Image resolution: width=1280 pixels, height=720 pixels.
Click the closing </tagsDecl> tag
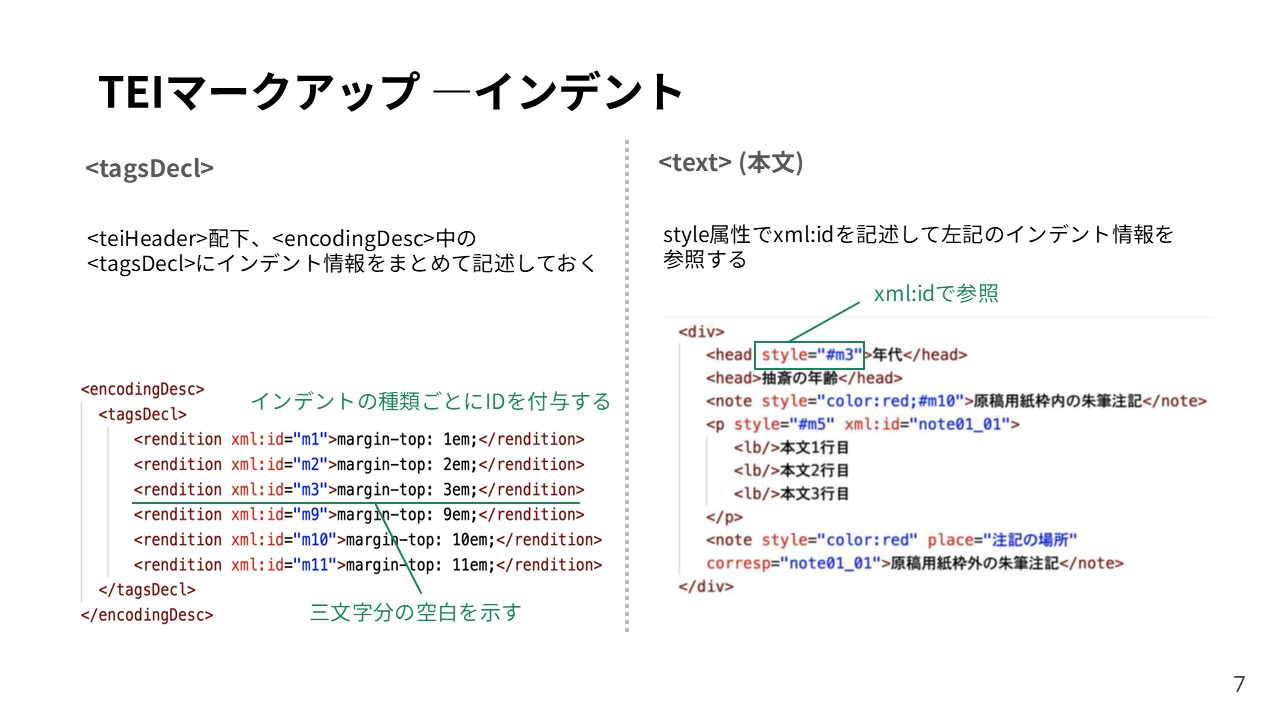147,590
